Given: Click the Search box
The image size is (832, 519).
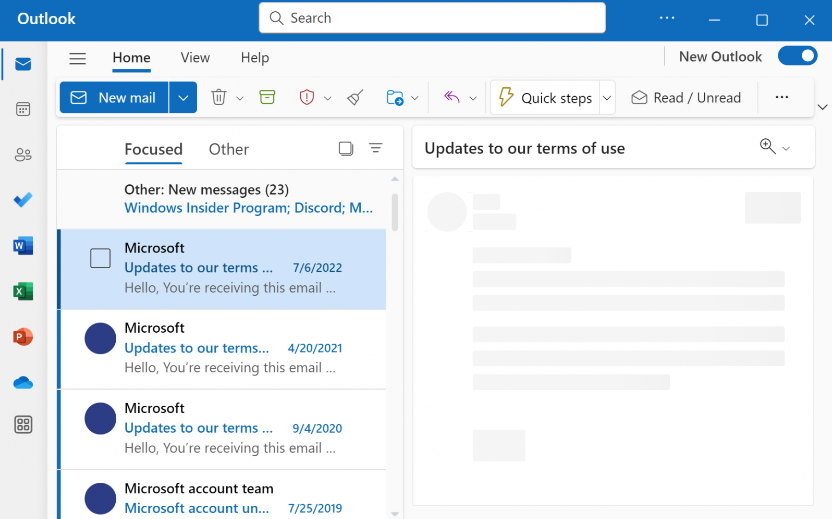Looking at the screenshot, I should pos(432,18).
